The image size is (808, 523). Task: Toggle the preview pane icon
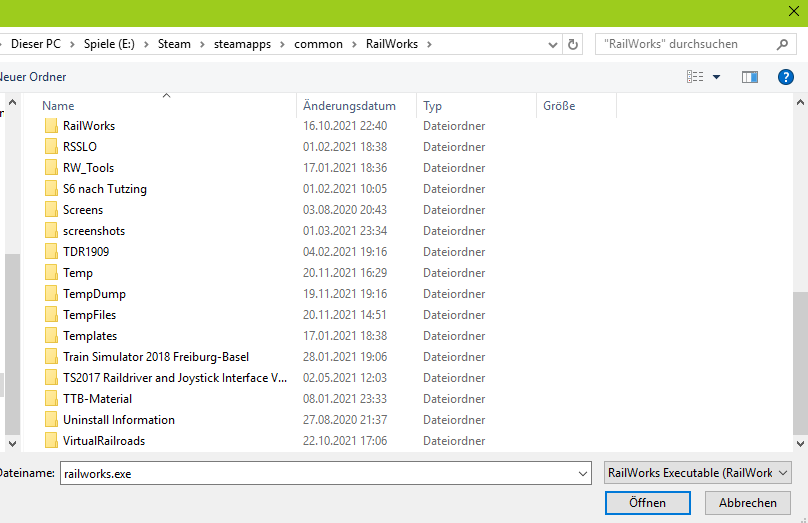(750, 77)
